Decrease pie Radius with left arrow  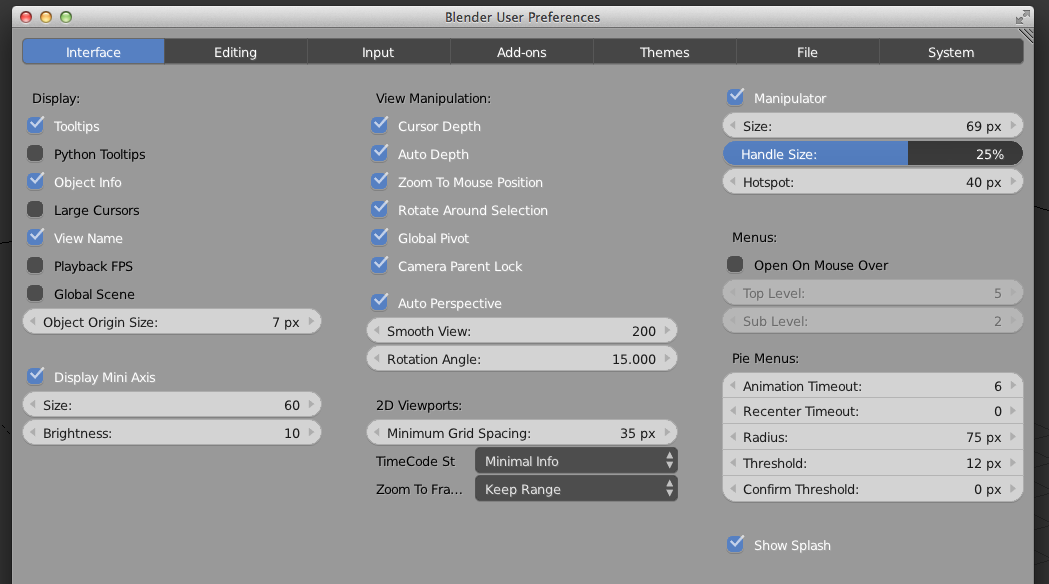click(732, 437)
